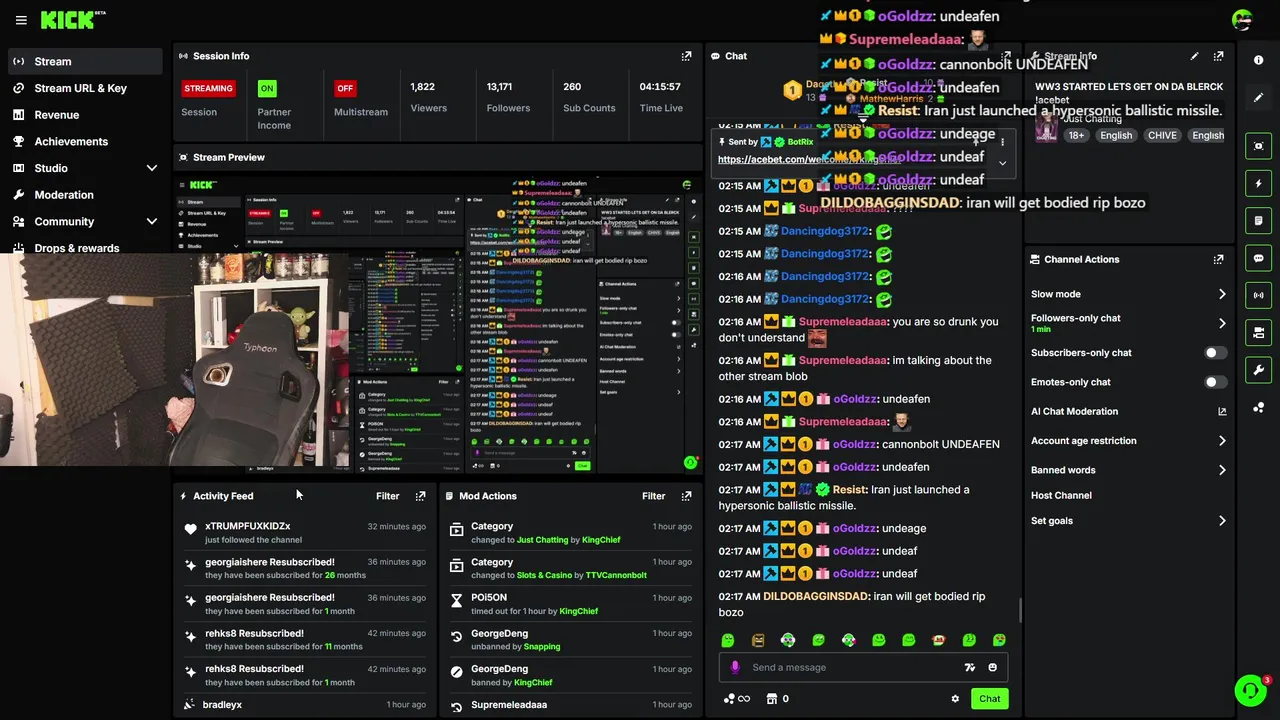Open the user avatar menu in the top bar
The image size is (1280, 720).
[1242, 20]
